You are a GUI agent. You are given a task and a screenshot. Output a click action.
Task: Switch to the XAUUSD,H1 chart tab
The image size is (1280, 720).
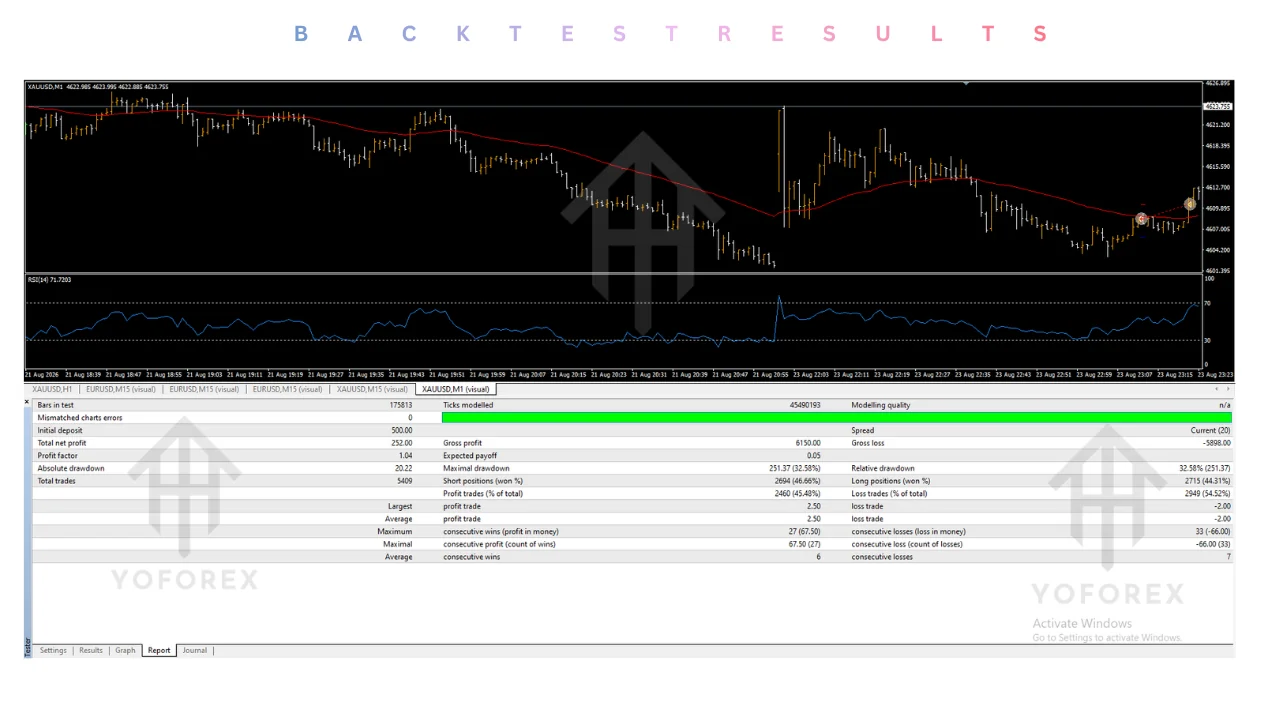52,389
